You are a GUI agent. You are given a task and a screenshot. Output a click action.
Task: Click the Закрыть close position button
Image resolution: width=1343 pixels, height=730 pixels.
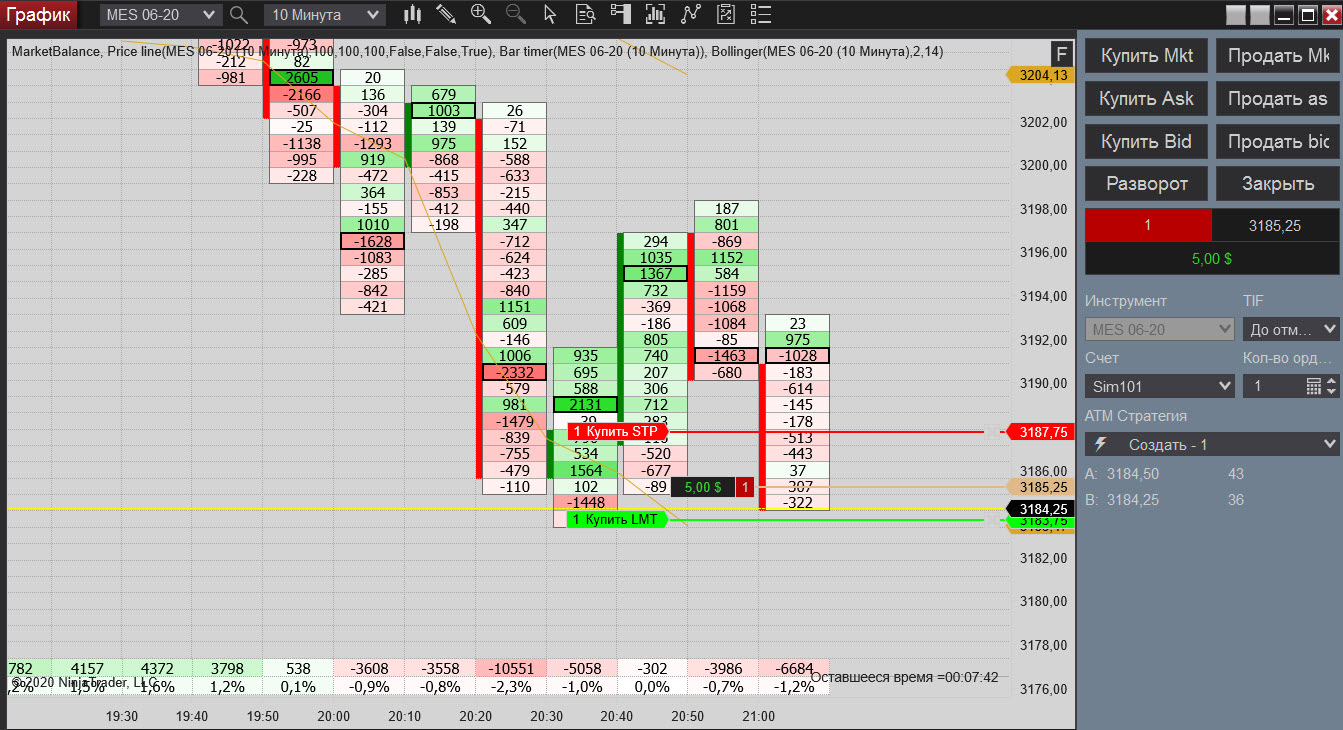[1278, 184]
